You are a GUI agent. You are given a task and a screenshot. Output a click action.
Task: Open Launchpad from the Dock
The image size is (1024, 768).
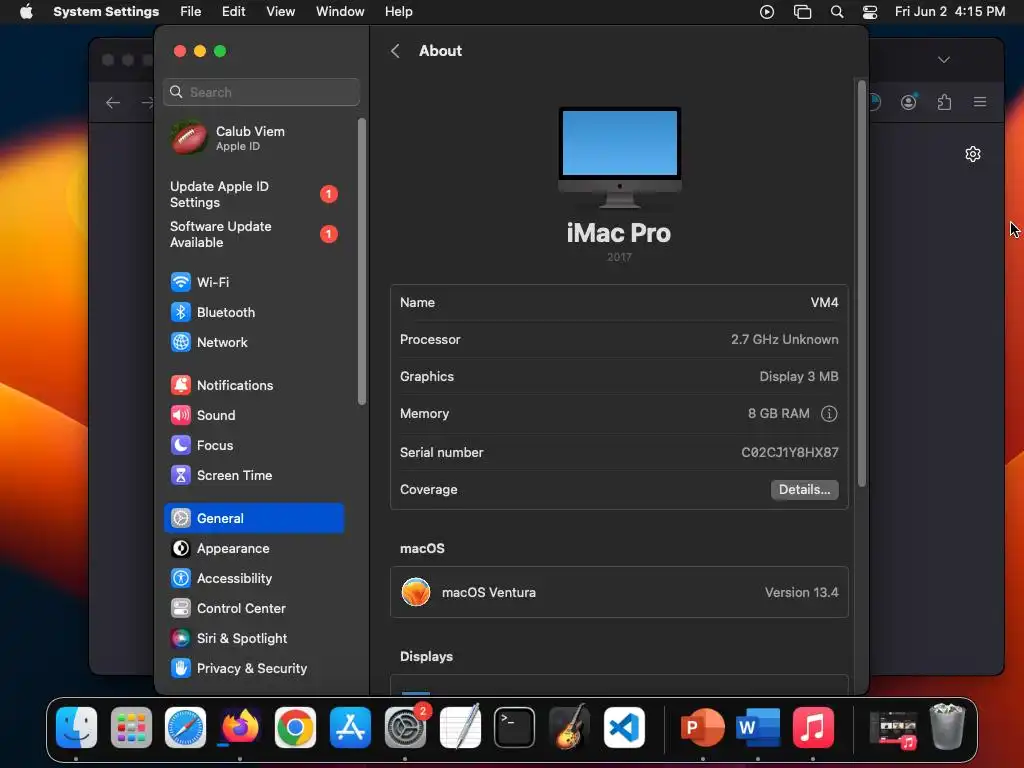coord(131,727)
